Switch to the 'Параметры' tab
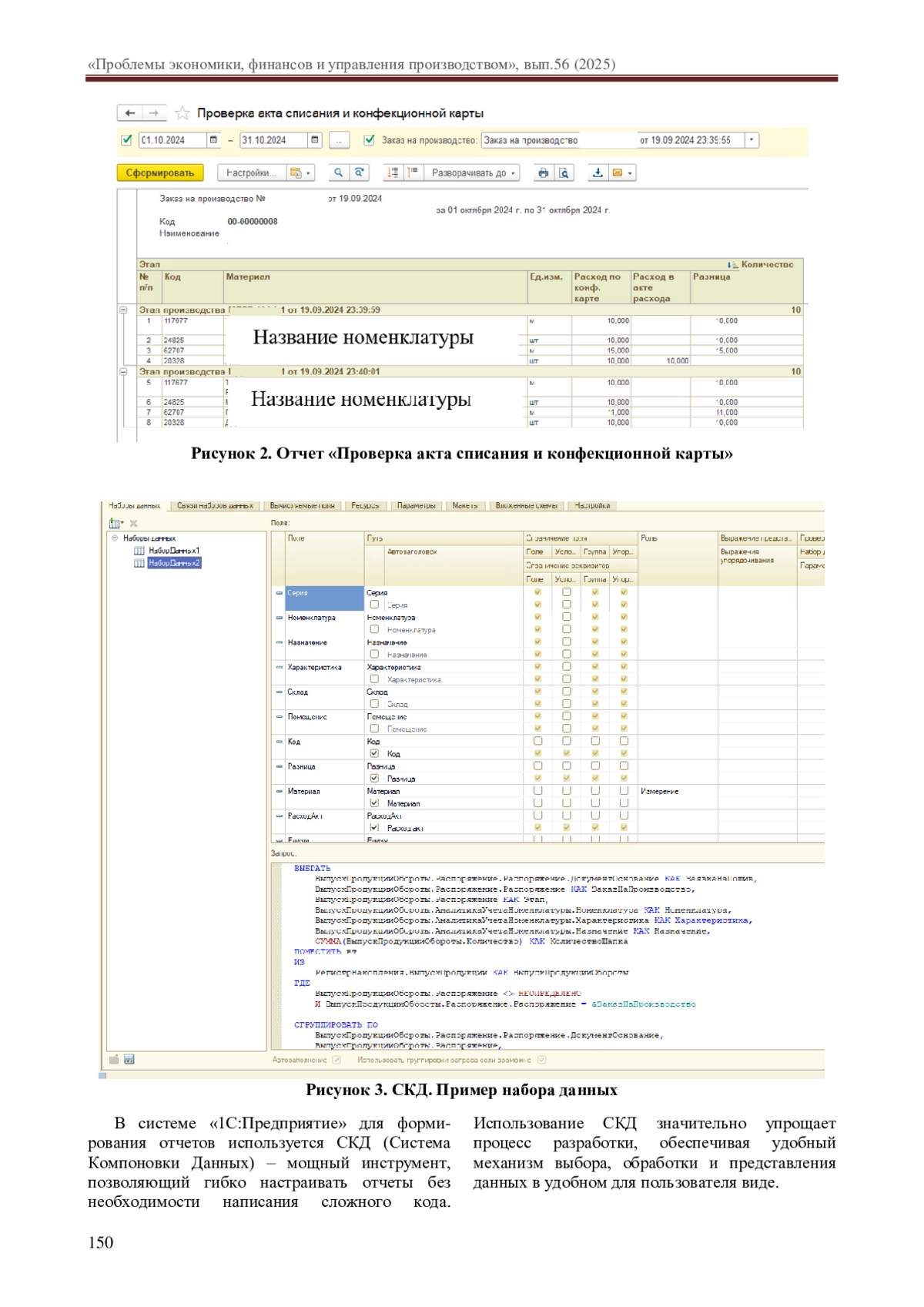924x1307 pixels. (416, 506)
